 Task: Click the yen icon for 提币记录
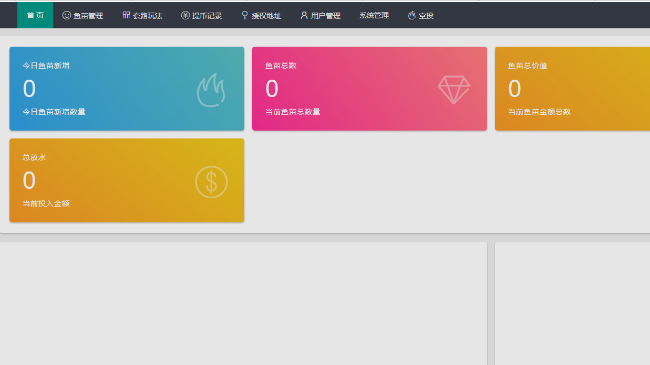(x=185, y=15)
